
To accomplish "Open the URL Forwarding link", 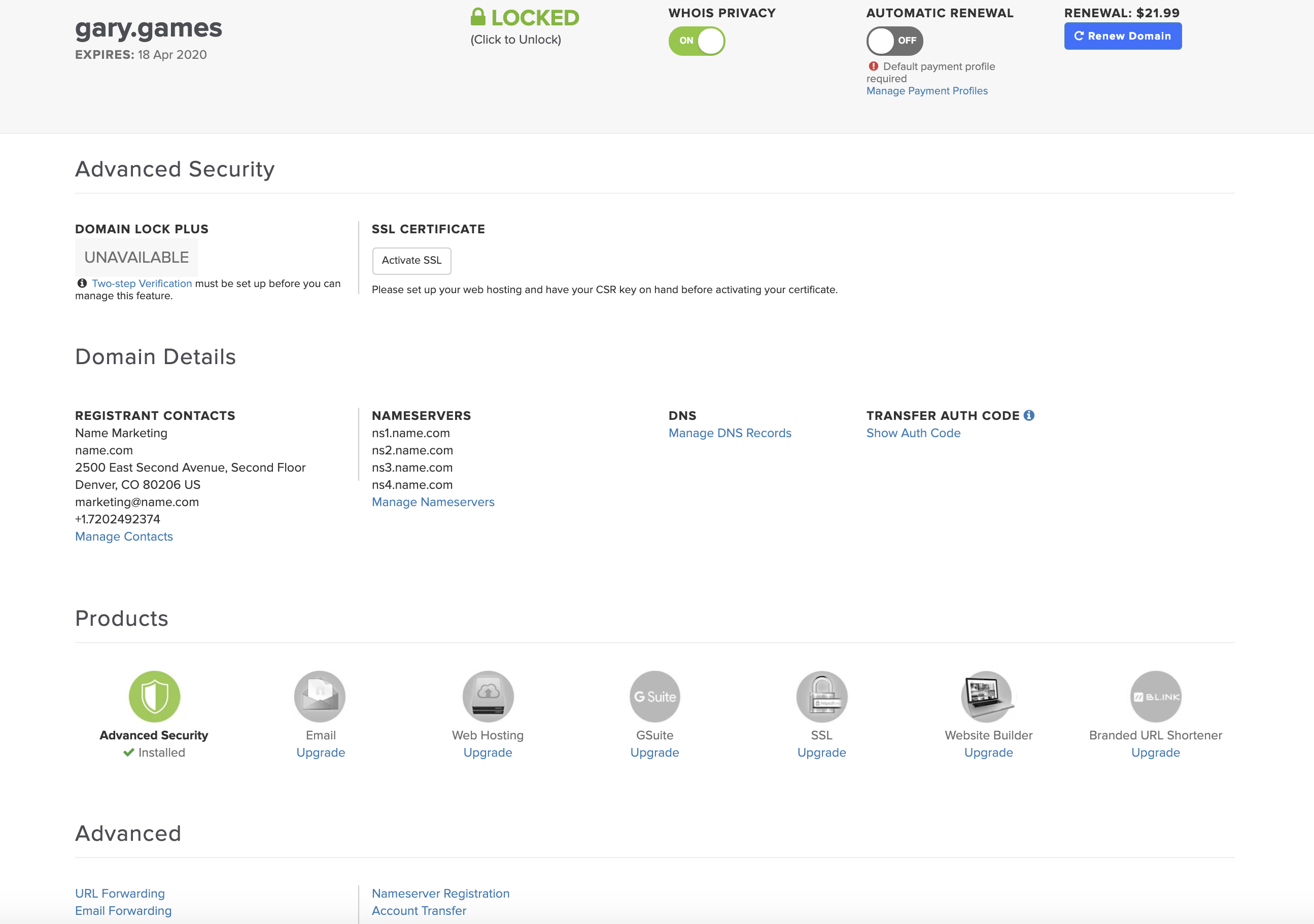I will [120, 893].
